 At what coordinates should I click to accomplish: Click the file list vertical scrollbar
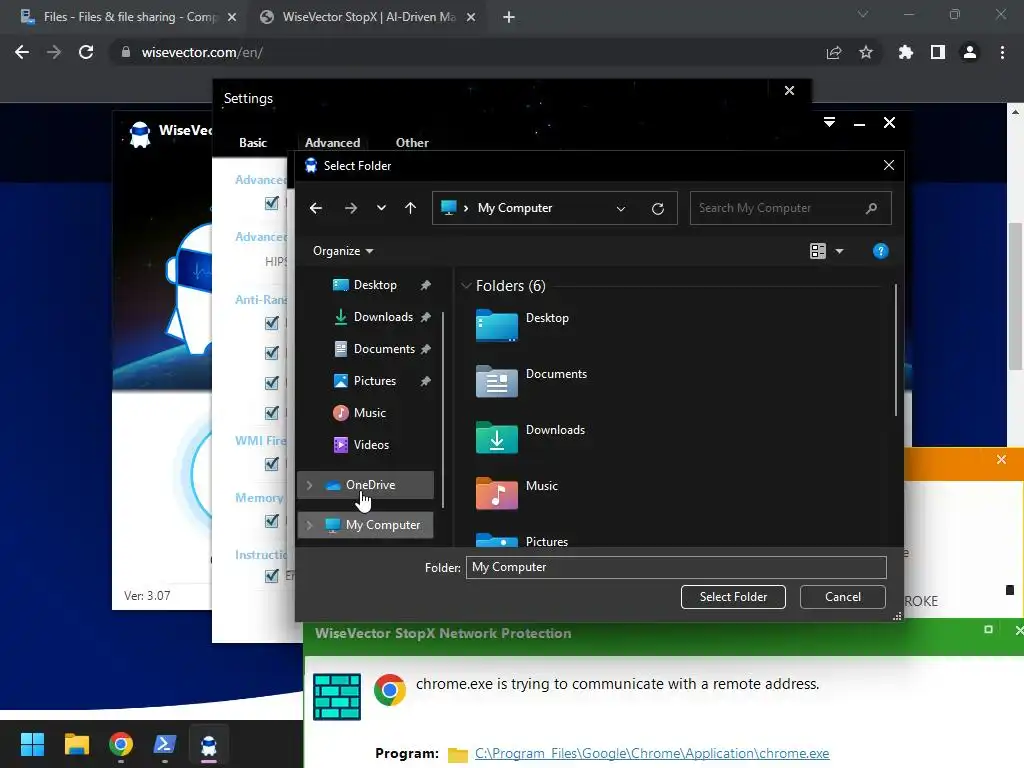896,350
